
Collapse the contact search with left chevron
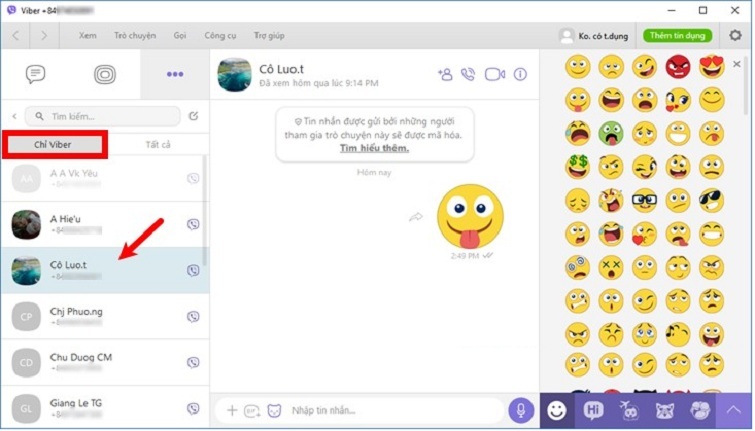(14, 116)
